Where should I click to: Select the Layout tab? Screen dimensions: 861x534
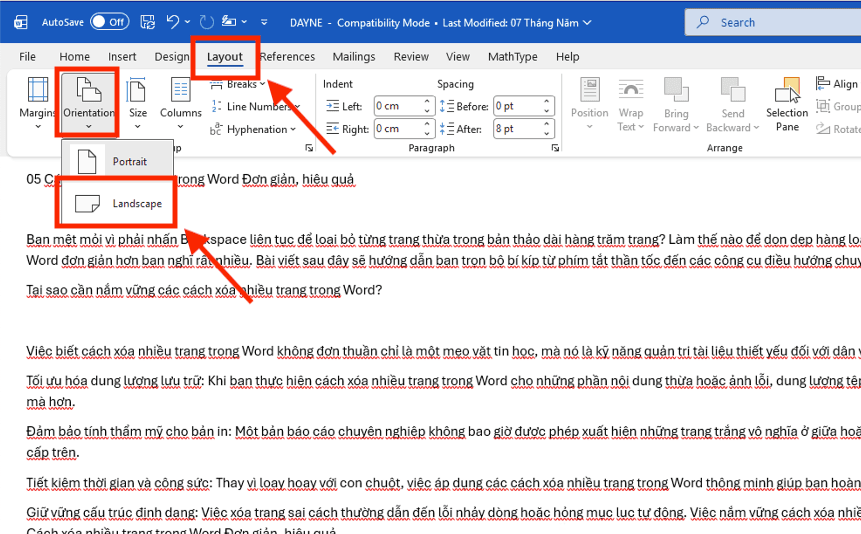click(x=225, y=57)
